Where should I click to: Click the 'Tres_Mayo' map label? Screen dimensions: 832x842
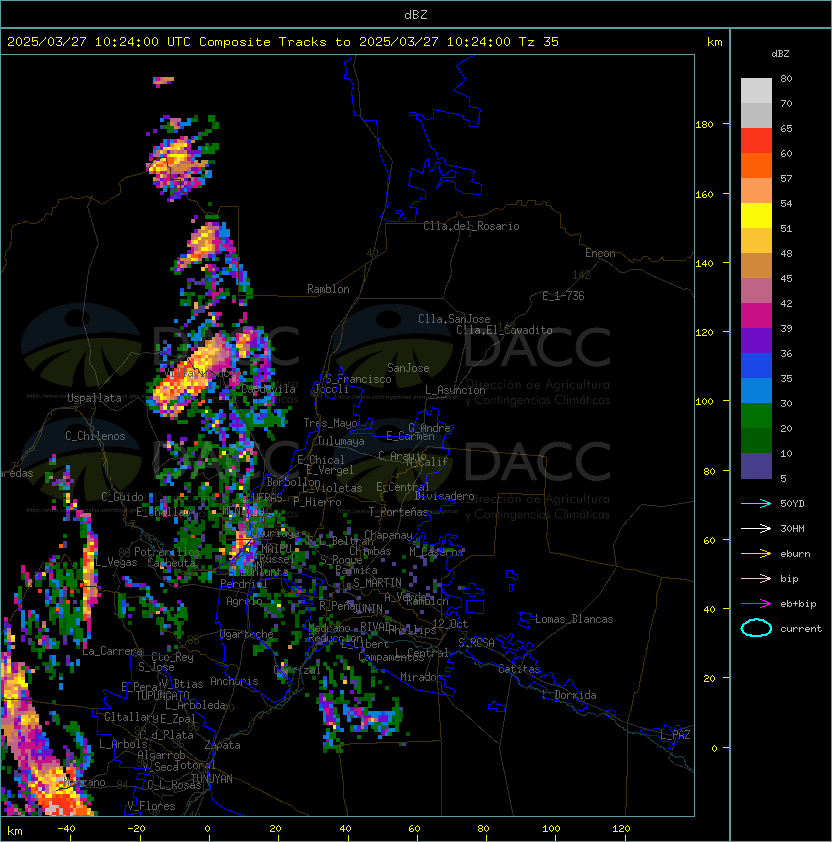pyautogui.click(x=330, y=423)
